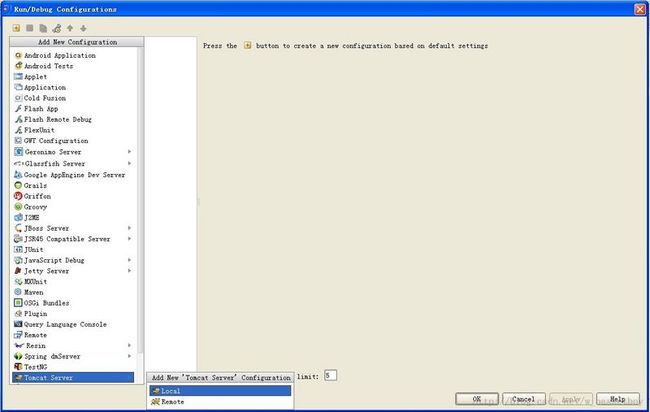Click the JUnit icon
This screenshot has height=412, width=650.
[x=18, y=250]
